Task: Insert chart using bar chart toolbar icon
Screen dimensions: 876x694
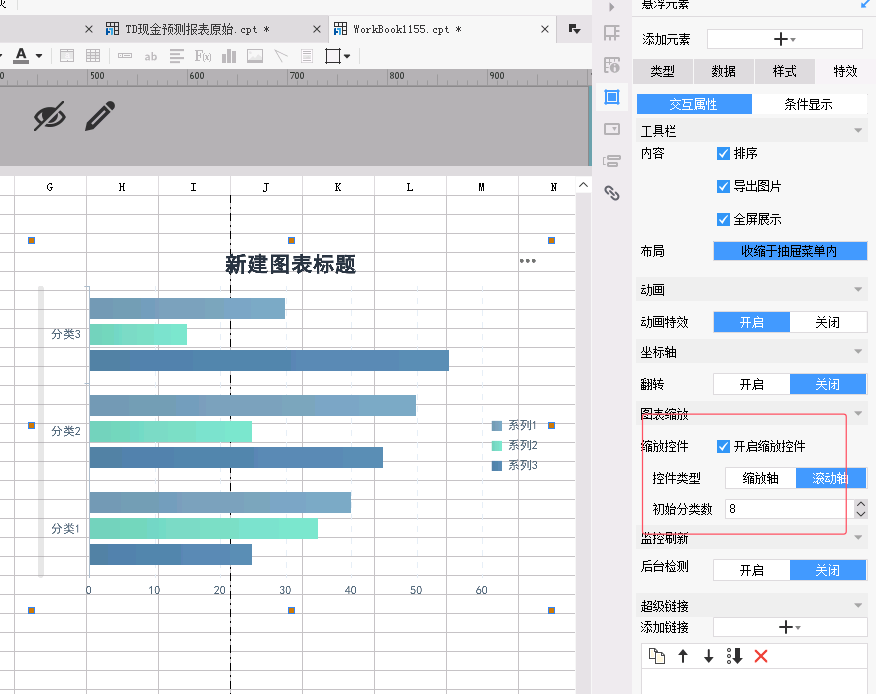Action: click(229, 56)
